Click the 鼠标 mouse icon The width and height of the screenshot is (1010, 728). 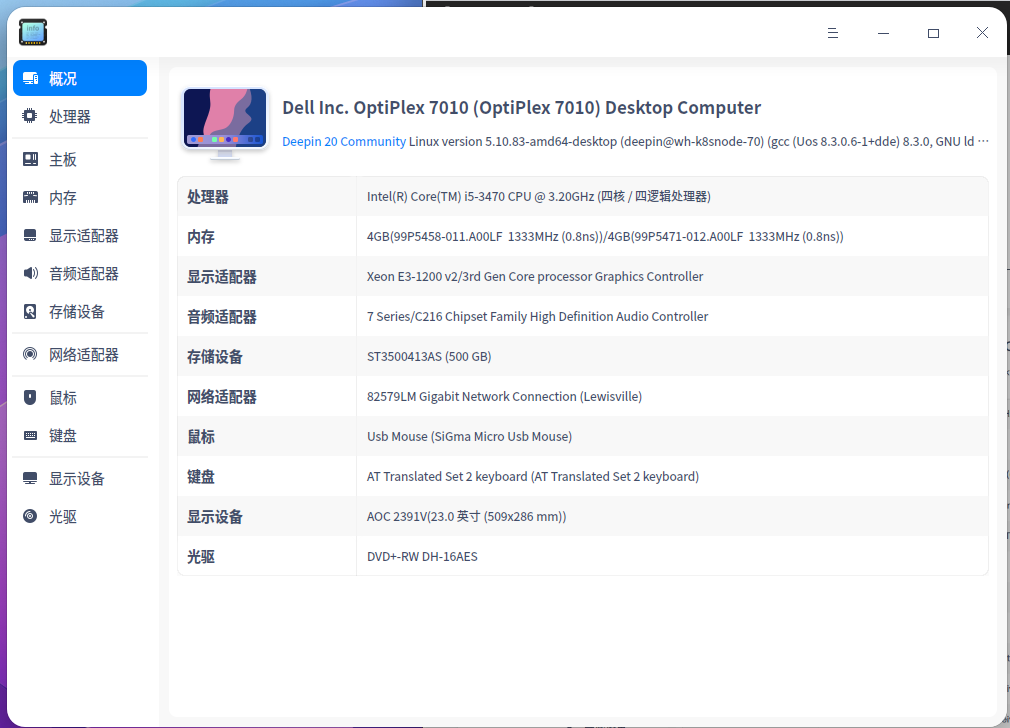30,397
